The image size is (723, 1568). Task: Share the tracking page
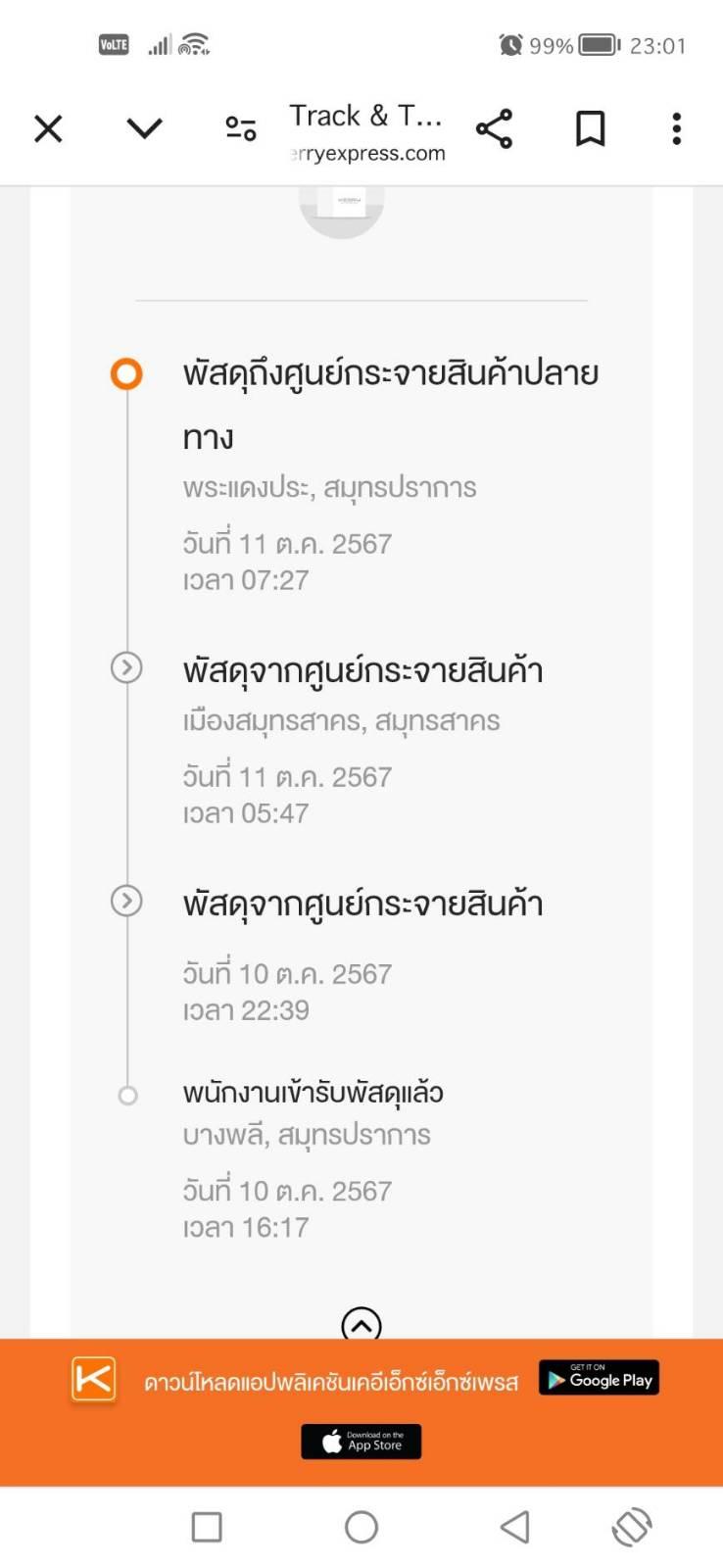pyautogui.click(x=494, y=128)
